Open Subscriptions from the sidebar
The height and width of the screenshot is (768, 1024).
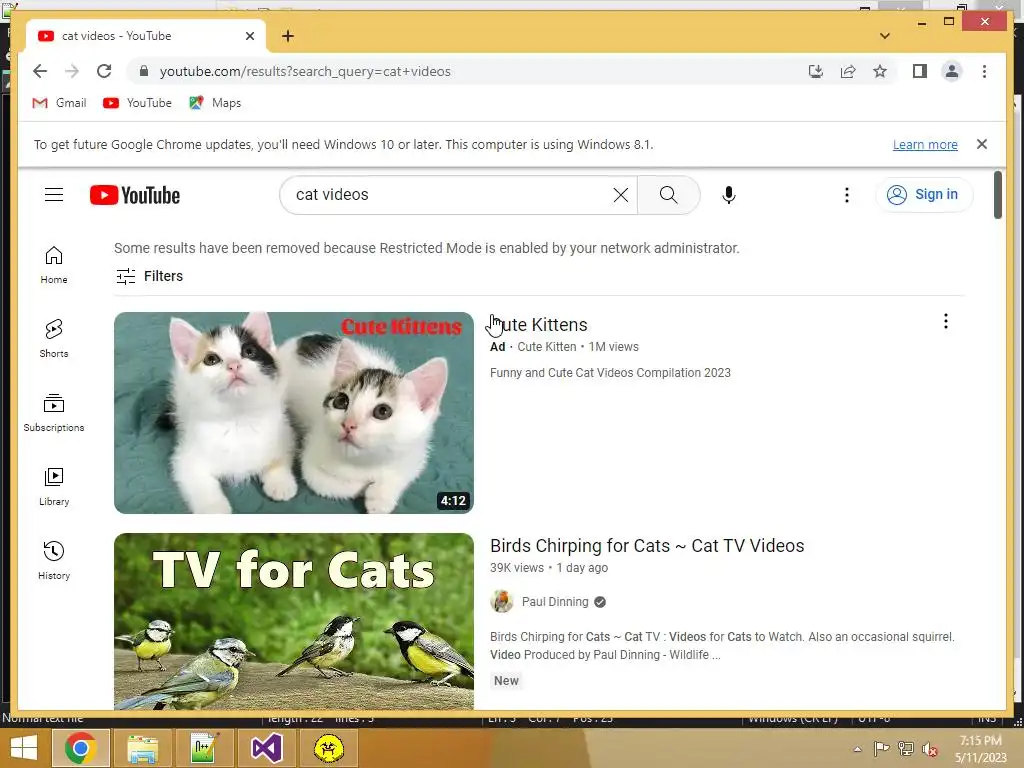click(x=54, y=413)
